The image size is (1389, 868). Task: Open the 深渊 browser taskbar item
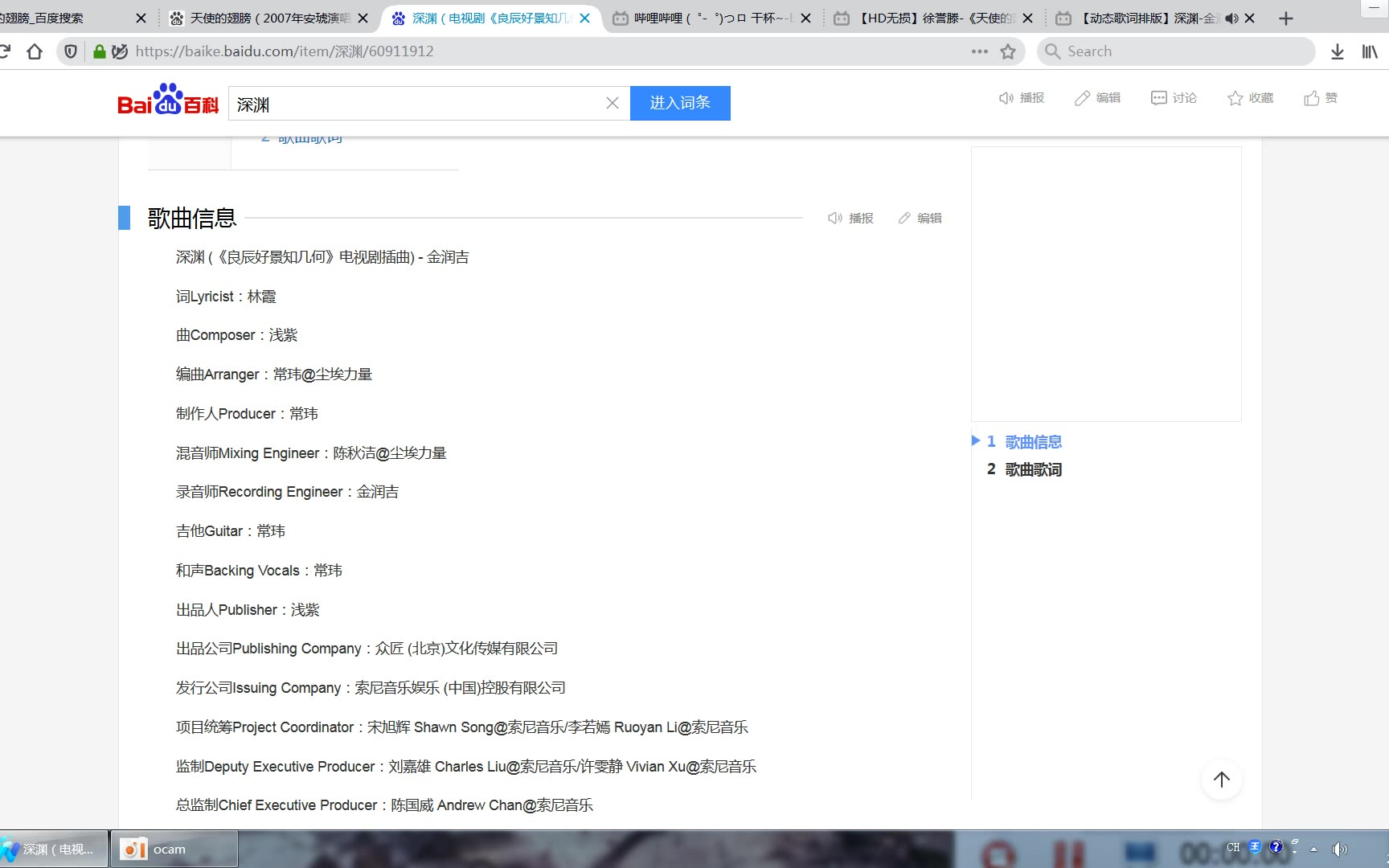54,850
